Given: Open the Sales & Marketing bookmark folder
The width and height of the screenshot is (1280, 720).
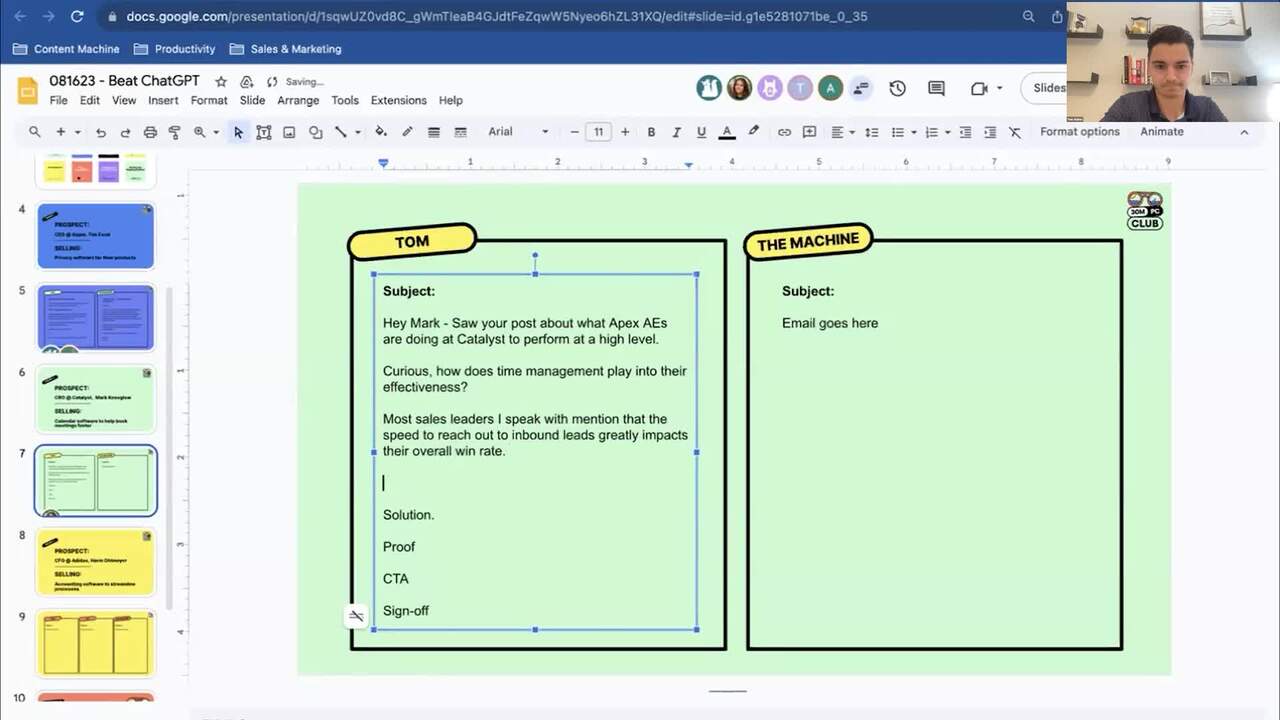Looking at the screenshot, I should click(x=285, y=49).
